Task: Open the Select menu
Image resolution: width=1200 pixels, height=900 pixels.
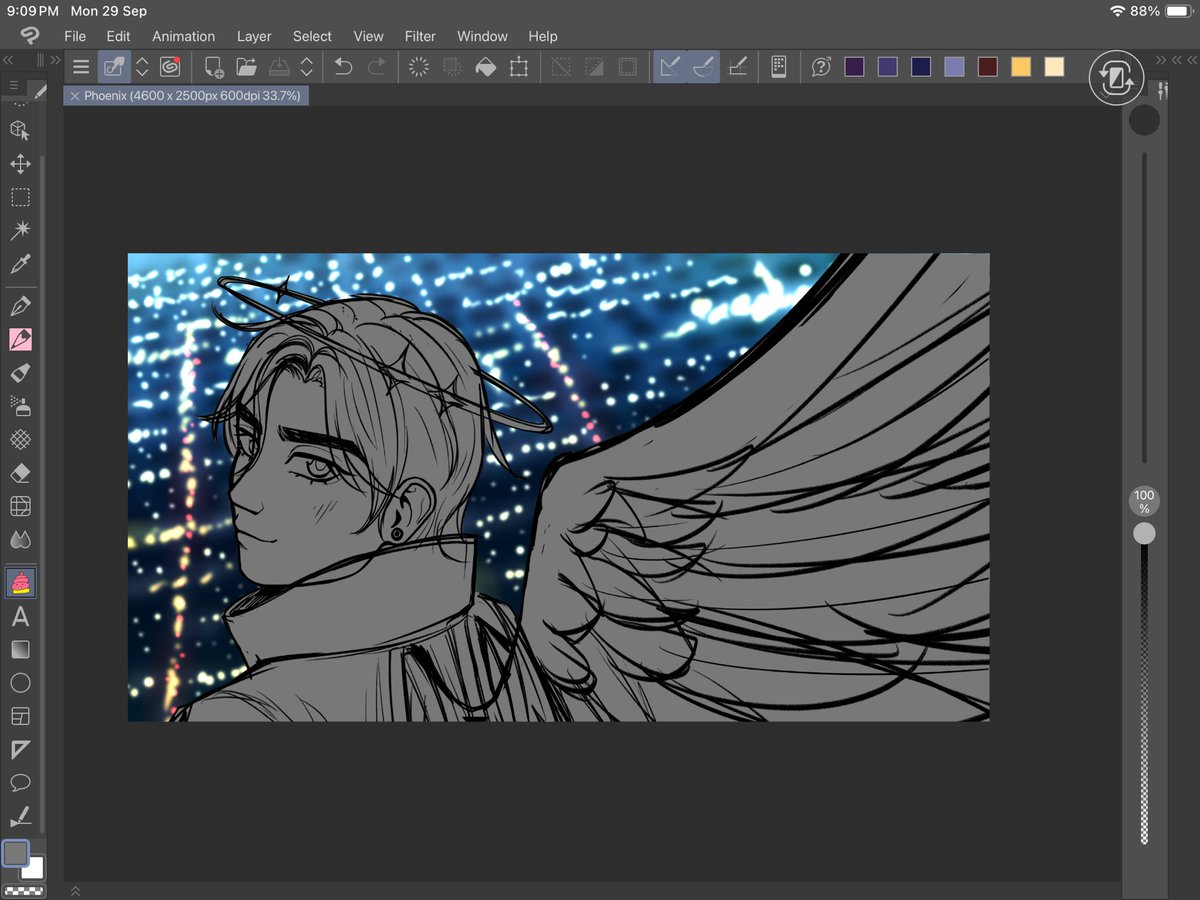Action: coord(312,36)
